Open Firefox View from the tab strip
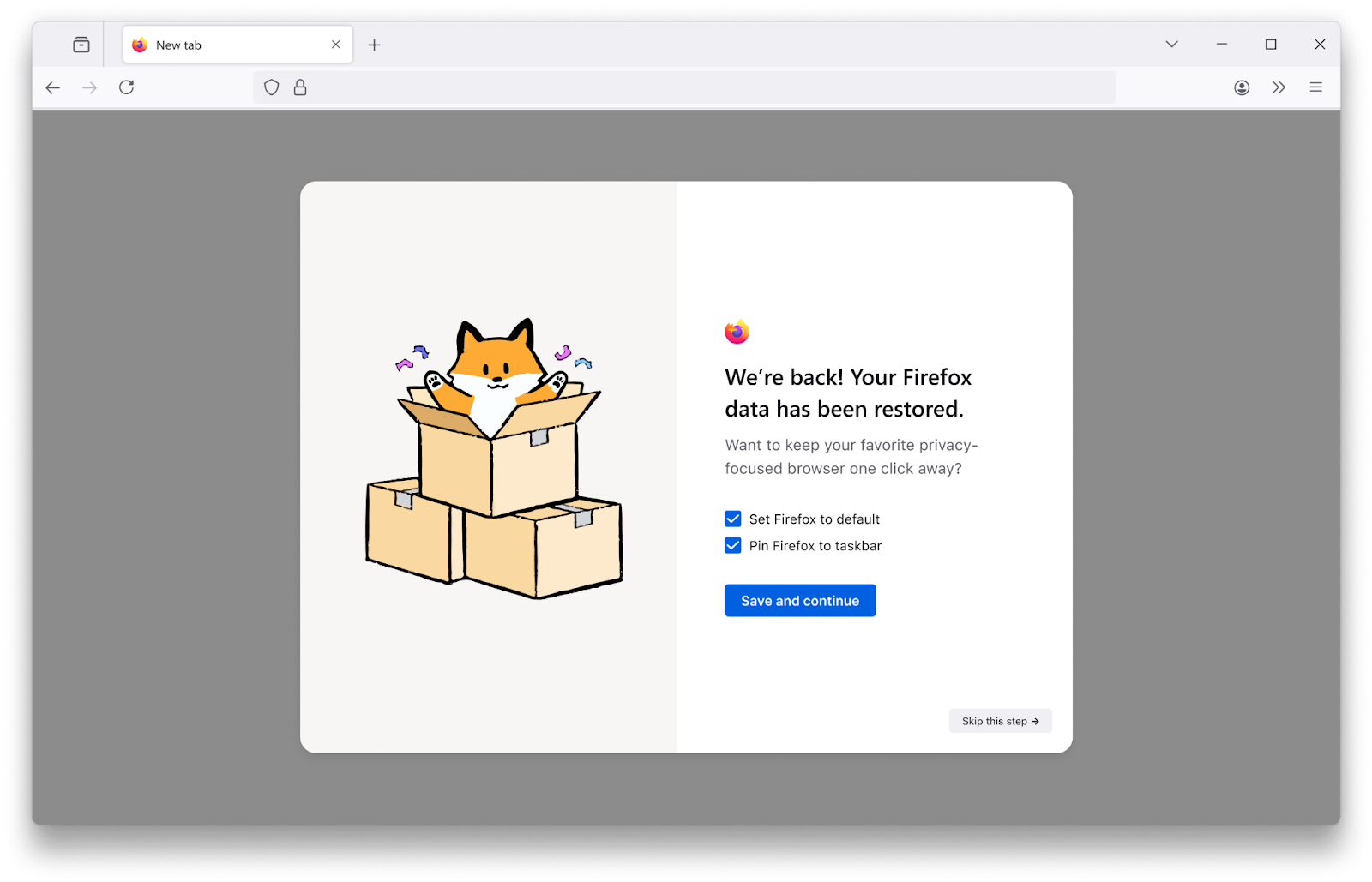Screen dimensions: 1372x882 (81, 45)
